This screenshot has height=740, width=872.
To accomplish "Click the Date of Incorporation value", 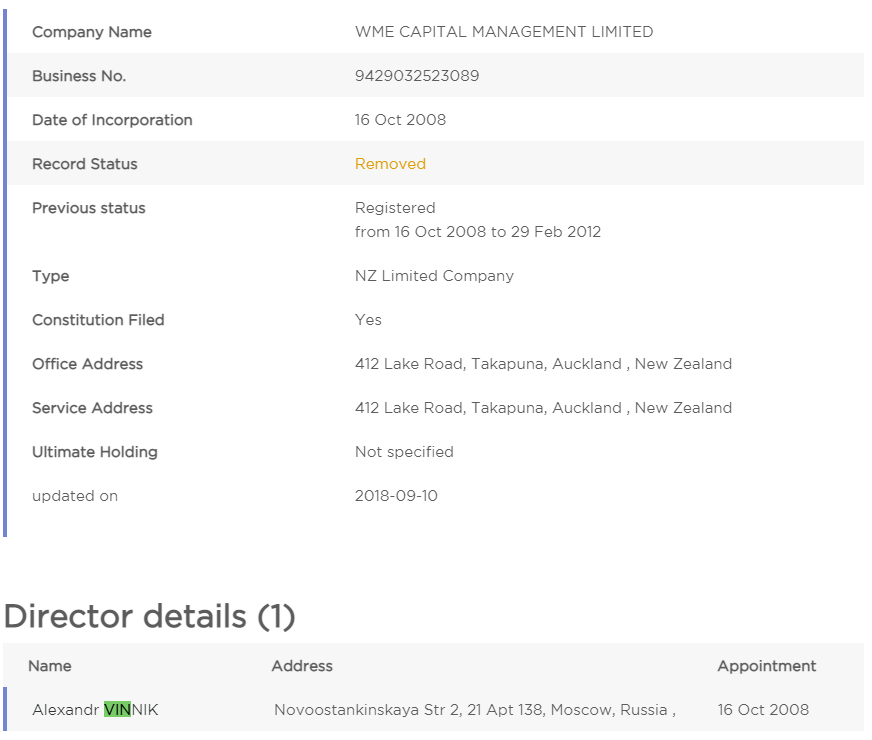I will point(400,120).
